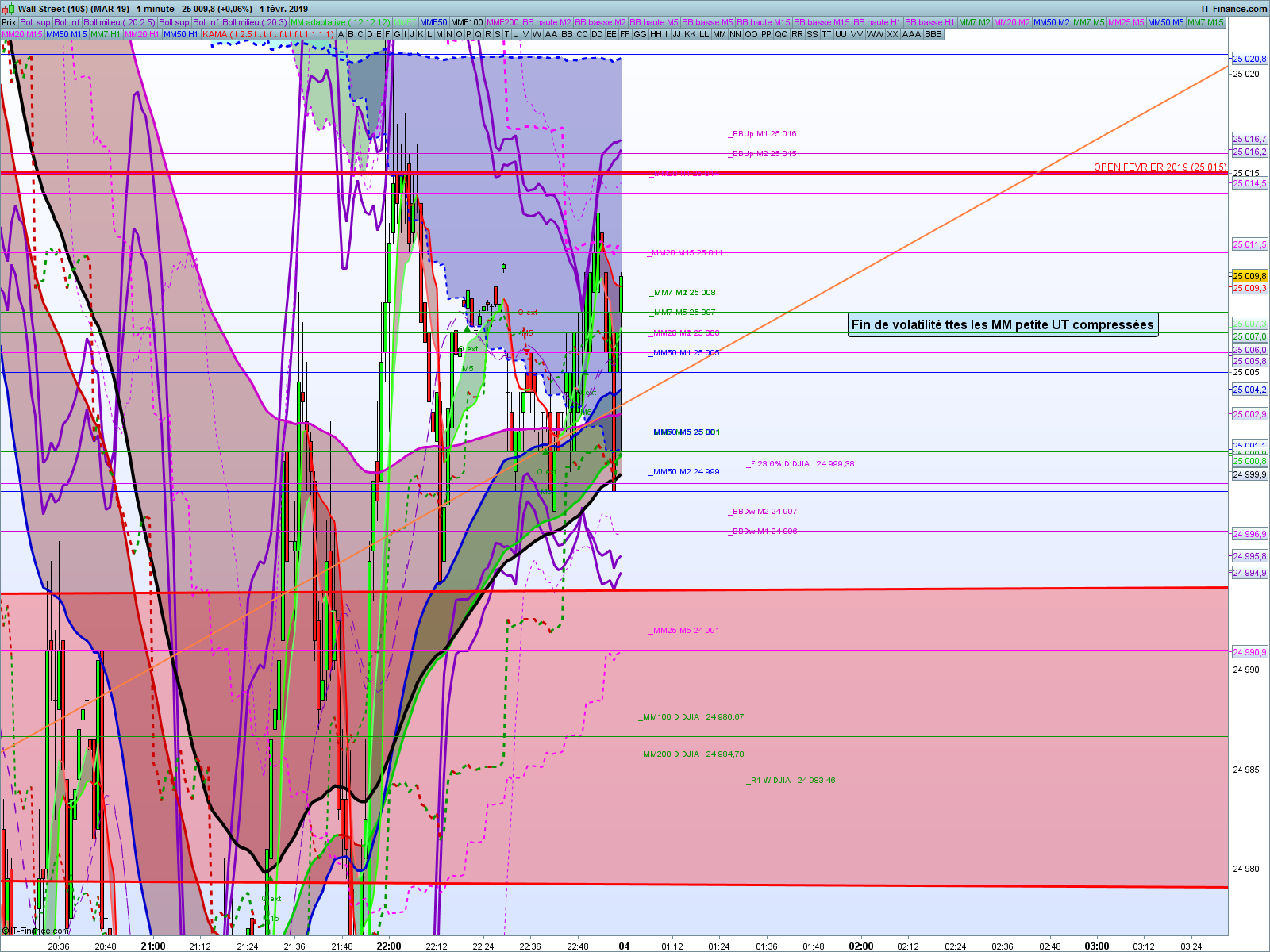Image resolution: width=1270 pixels, height=952 pixels.
Task: Select the 25 016,7 price tag
Action: coord(1250,139)
